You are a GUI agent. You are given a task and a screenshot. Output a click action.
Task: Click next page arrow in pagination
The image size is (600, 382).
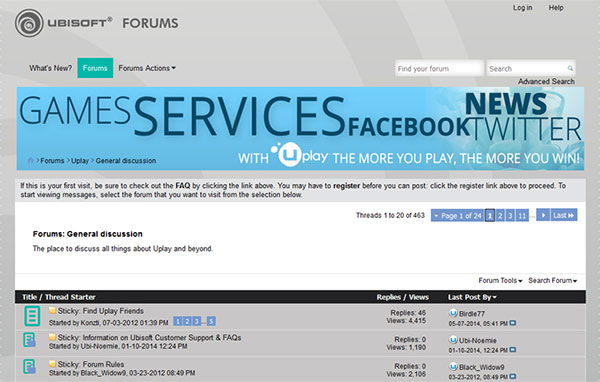[x=543, y=215]
